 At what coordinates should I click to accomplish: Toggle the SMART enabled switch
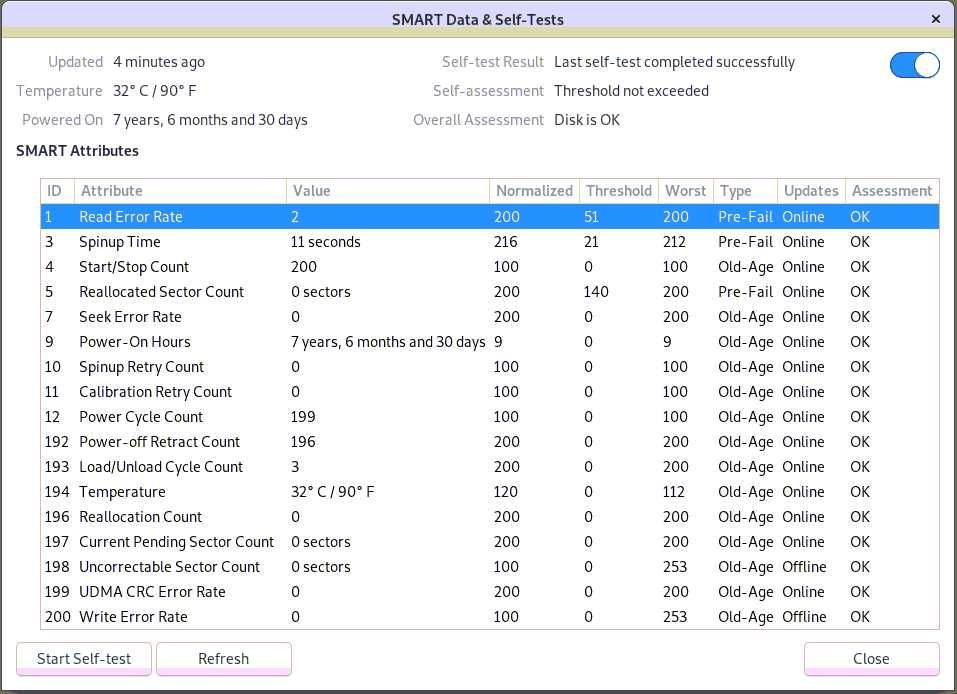914,65
